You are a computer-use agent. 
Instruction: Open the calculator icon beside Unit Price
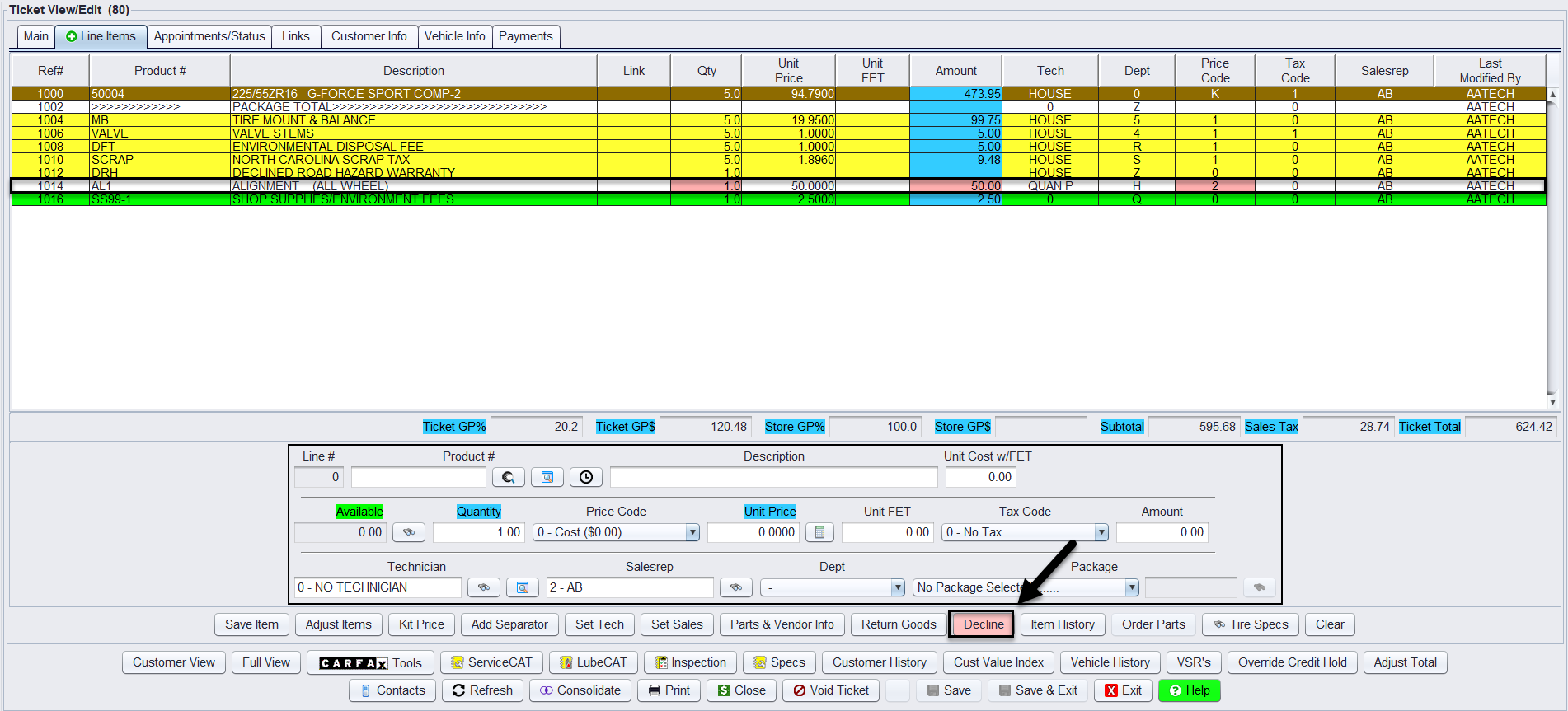click(819, 532)
